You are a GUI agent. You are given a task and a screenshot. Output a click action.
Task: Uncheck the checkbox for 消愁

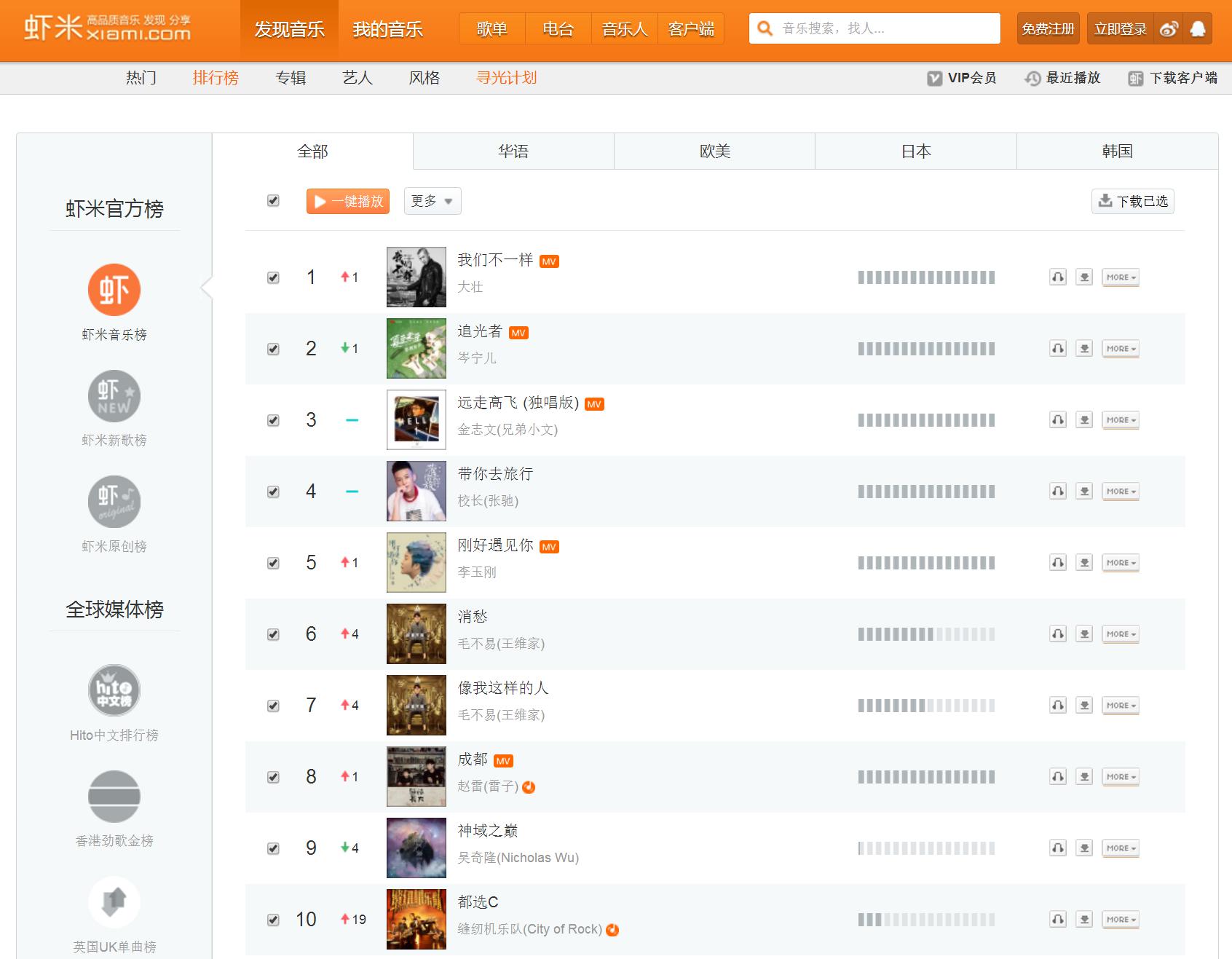(x=273, y=634)
